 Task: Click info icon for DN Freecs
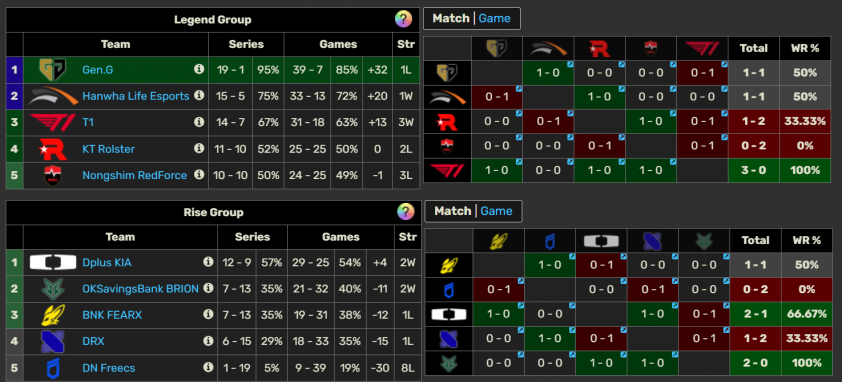pyautogui.click(x=208, y=367)
